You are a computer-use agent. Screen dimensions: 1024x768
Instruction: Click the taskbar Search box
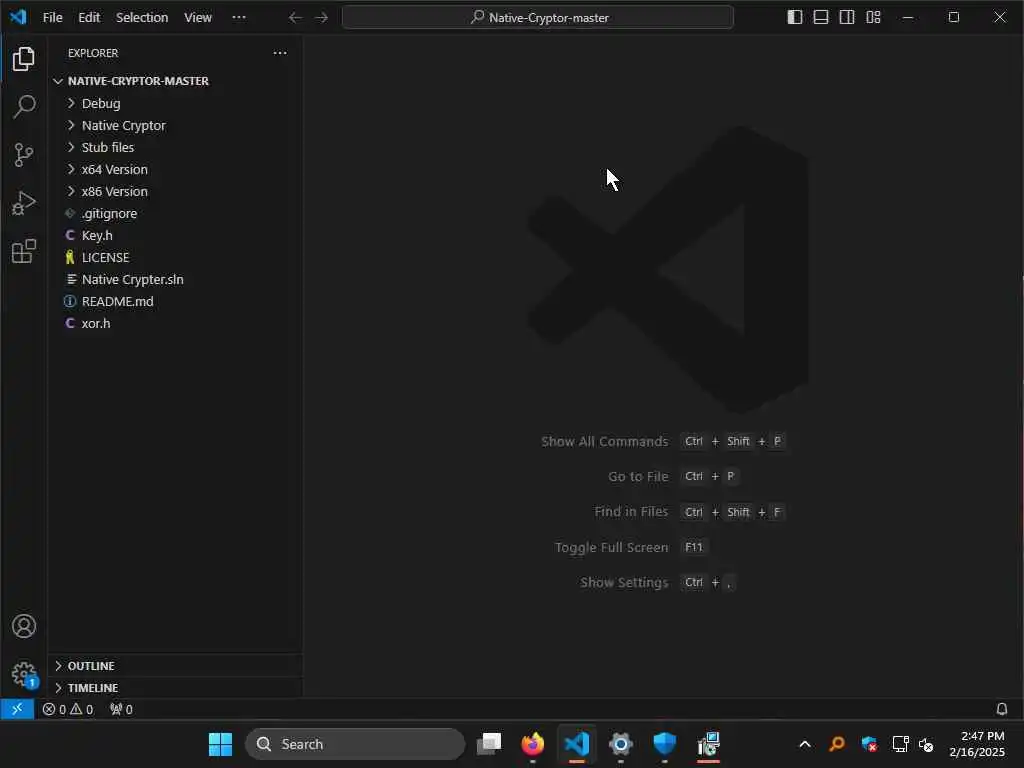[355, 744]
